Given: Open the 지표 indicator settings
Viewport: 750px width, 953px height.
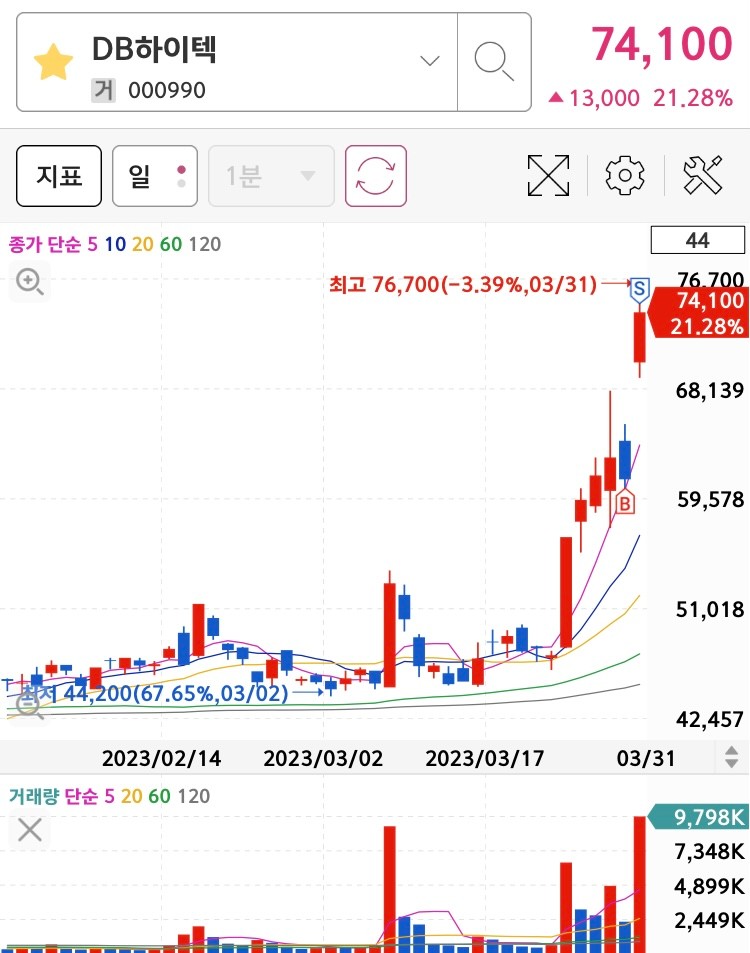Looking at the screenshot, I should click(x=59, y=176).
